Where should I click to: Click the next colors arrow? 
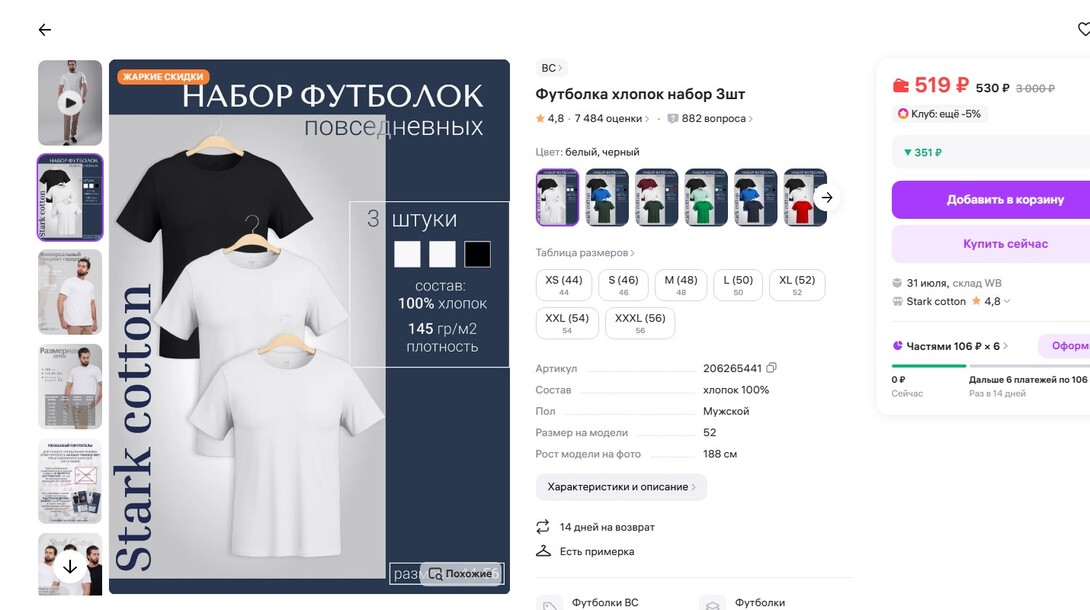(x=826, y=197)
